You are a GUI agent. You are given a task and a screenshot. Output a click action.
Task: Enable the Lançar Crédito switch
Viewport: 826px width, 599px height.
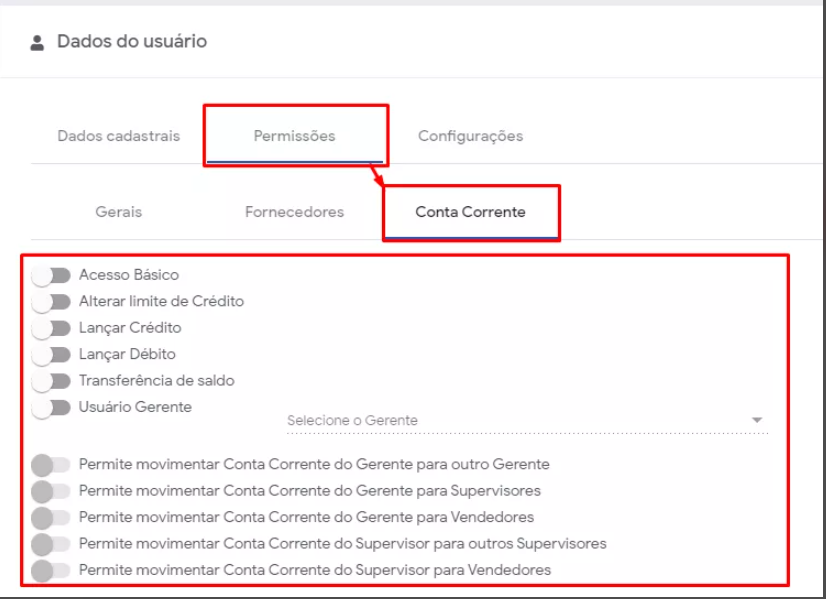(x=51, y=328)
